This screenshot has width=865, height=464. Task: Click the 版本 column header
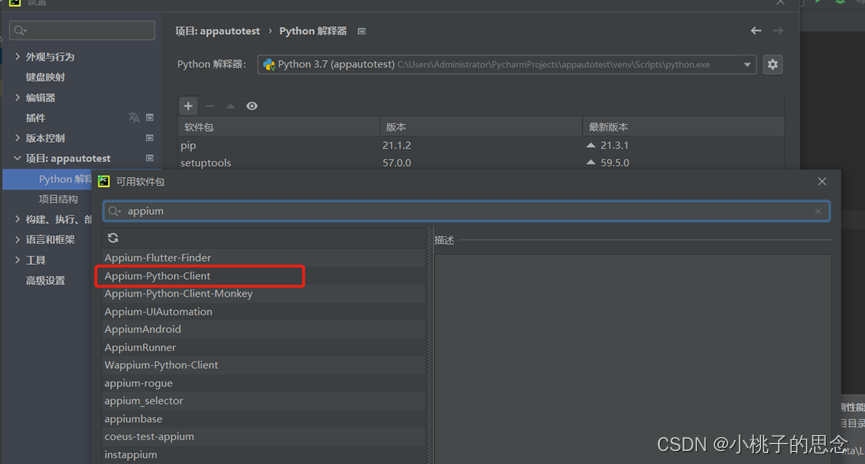click(x=481, y=127)
